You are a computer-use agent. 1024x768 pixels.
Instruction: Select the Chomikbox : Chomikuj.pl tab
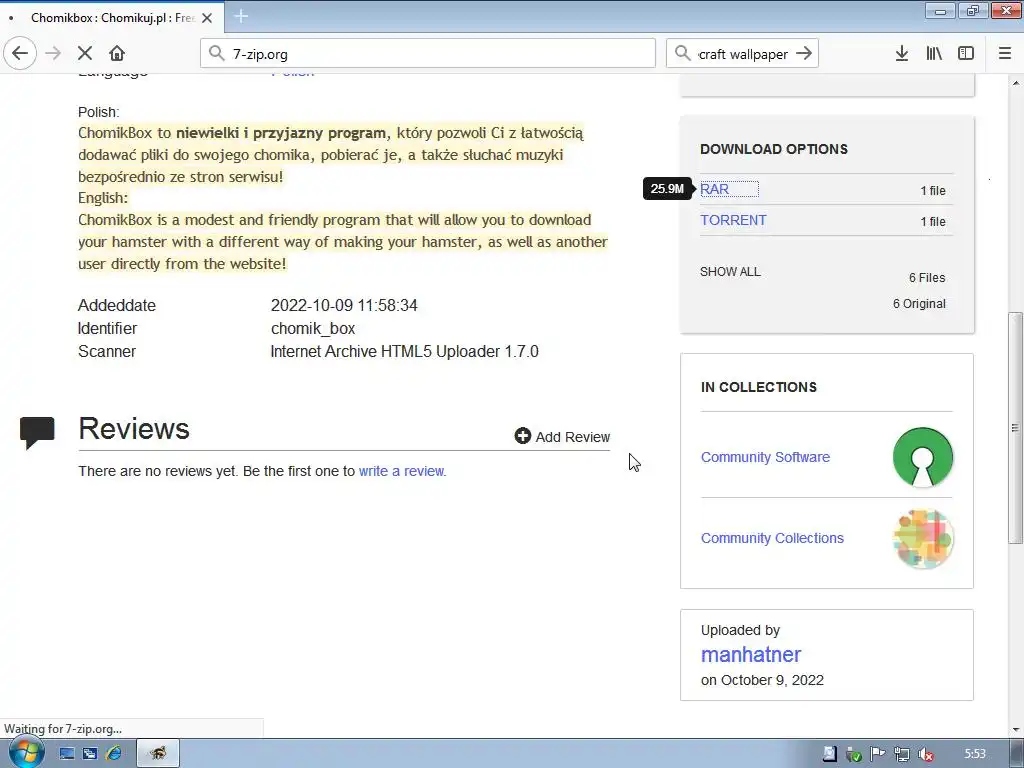pyautogui.click(x=112, y=18)
